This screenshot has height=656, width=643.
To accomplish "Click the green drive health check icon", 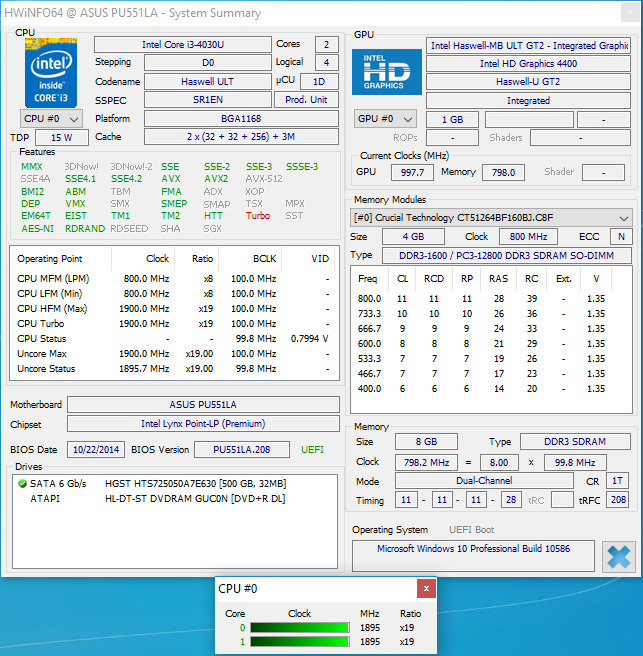I will pos(23,484).
